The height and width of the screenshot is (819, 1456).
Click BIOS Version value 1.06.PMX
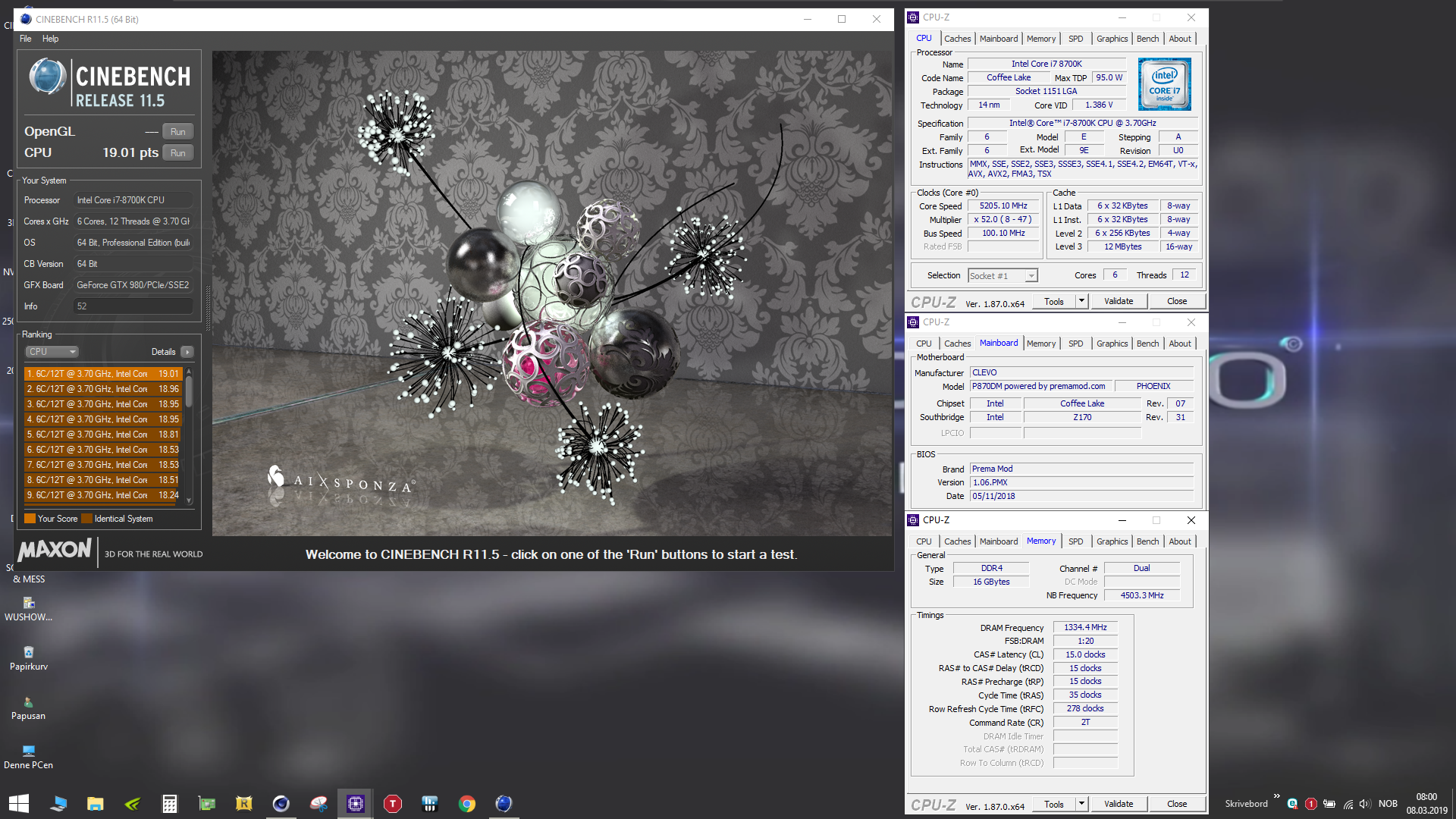pos(1082,482)
